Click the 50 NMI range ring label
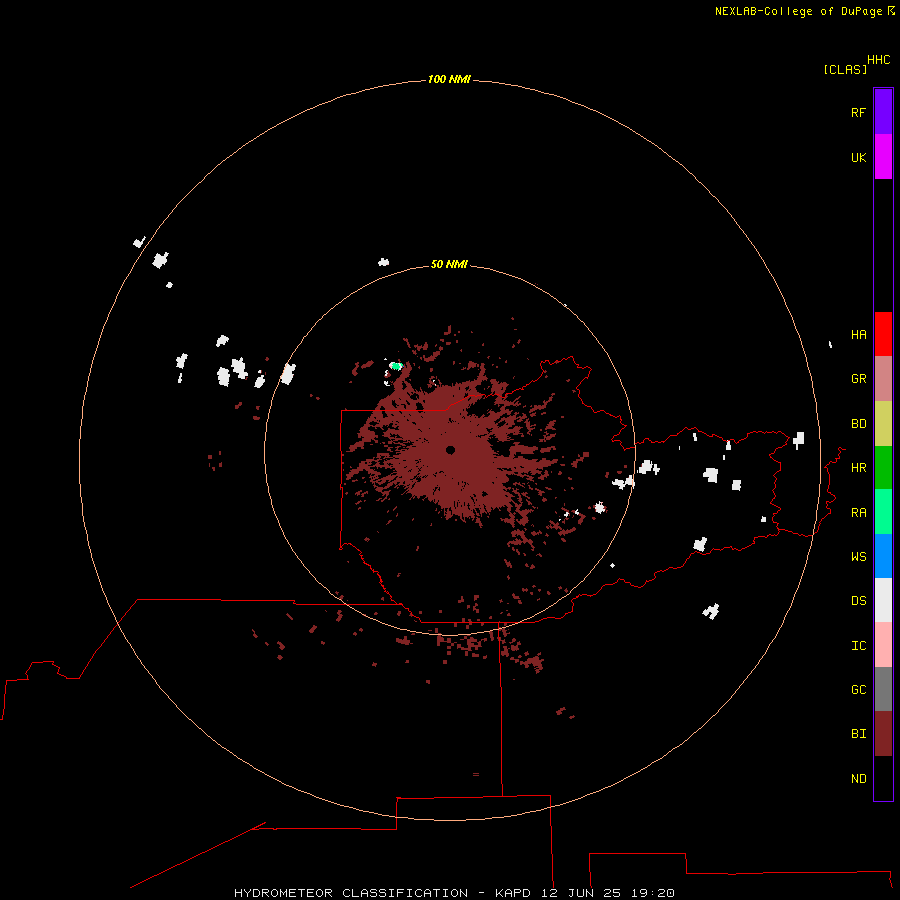The image size is (900, 900). click(449, 264)
